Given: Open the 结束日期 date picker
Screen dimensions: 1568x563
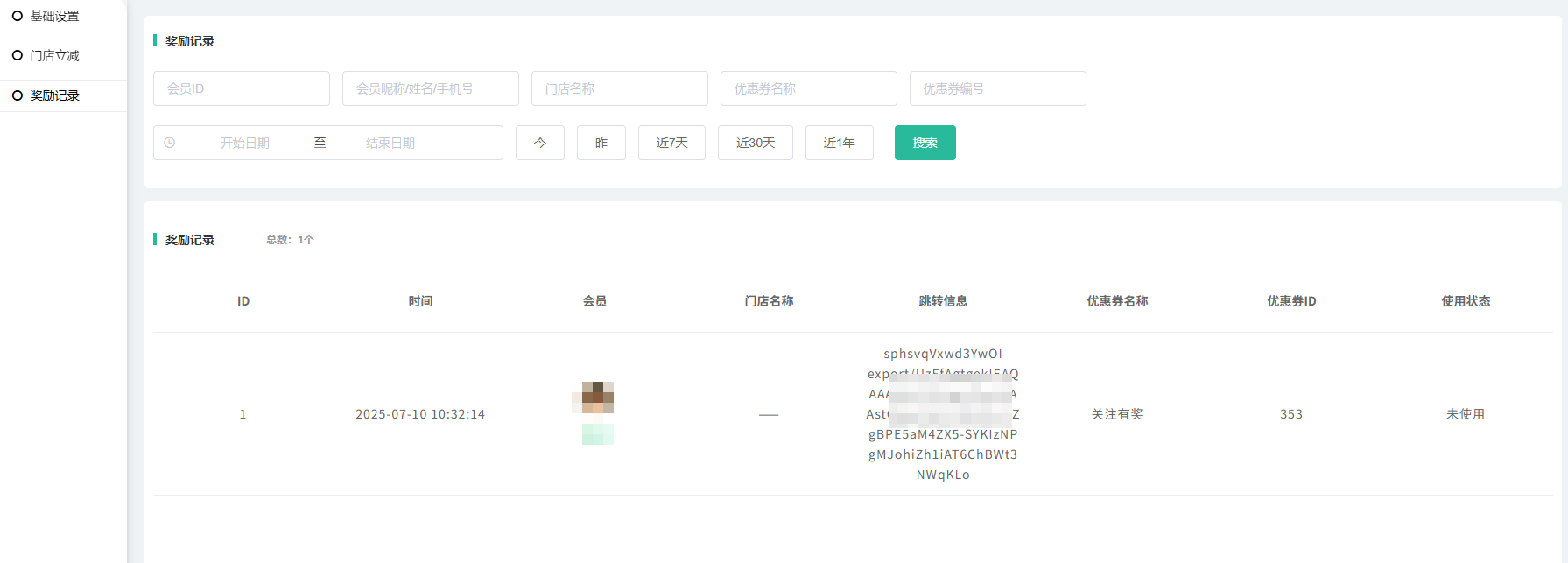Looking at the screenshot, I should pyautogui.click(x=390, y=143).
